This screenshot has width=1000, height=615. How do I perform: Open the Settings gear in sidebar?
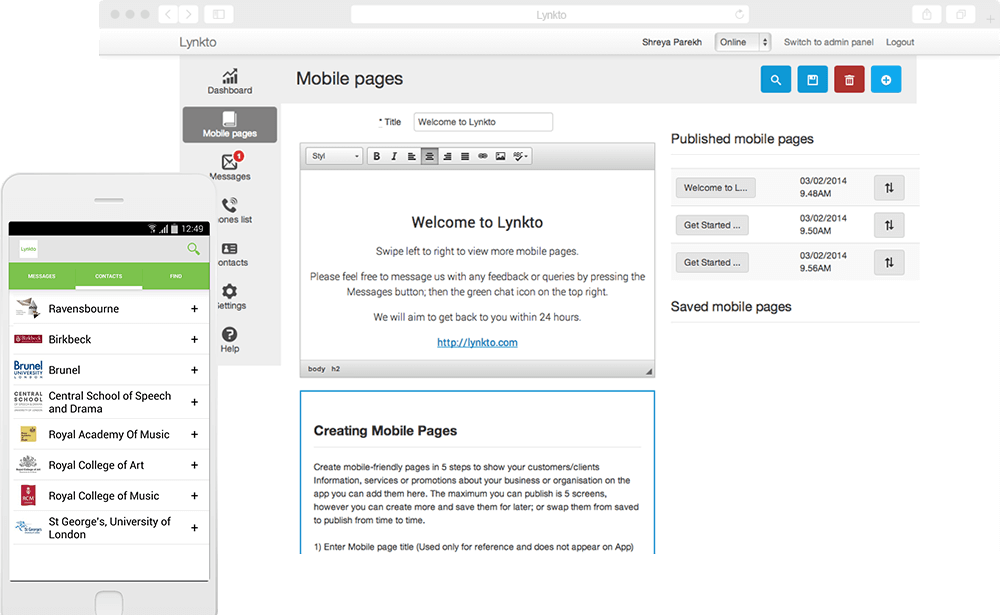point(230,297)
